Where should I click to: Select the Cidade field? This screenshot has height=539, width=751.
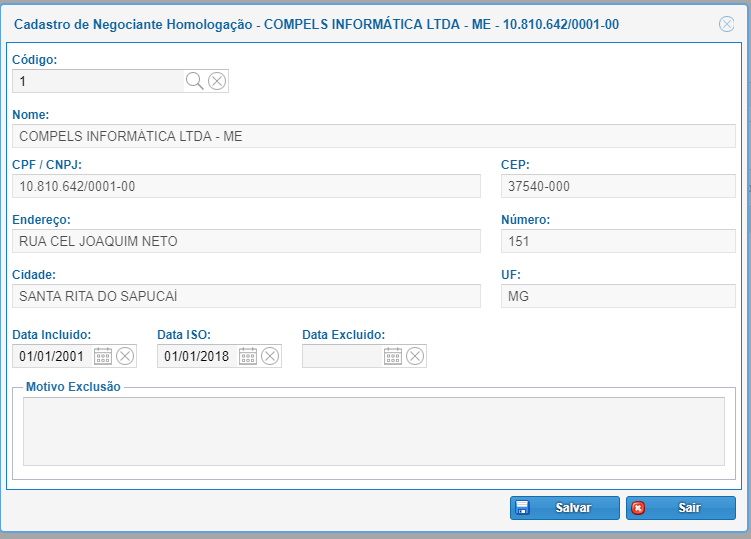(x=246, y=296)
